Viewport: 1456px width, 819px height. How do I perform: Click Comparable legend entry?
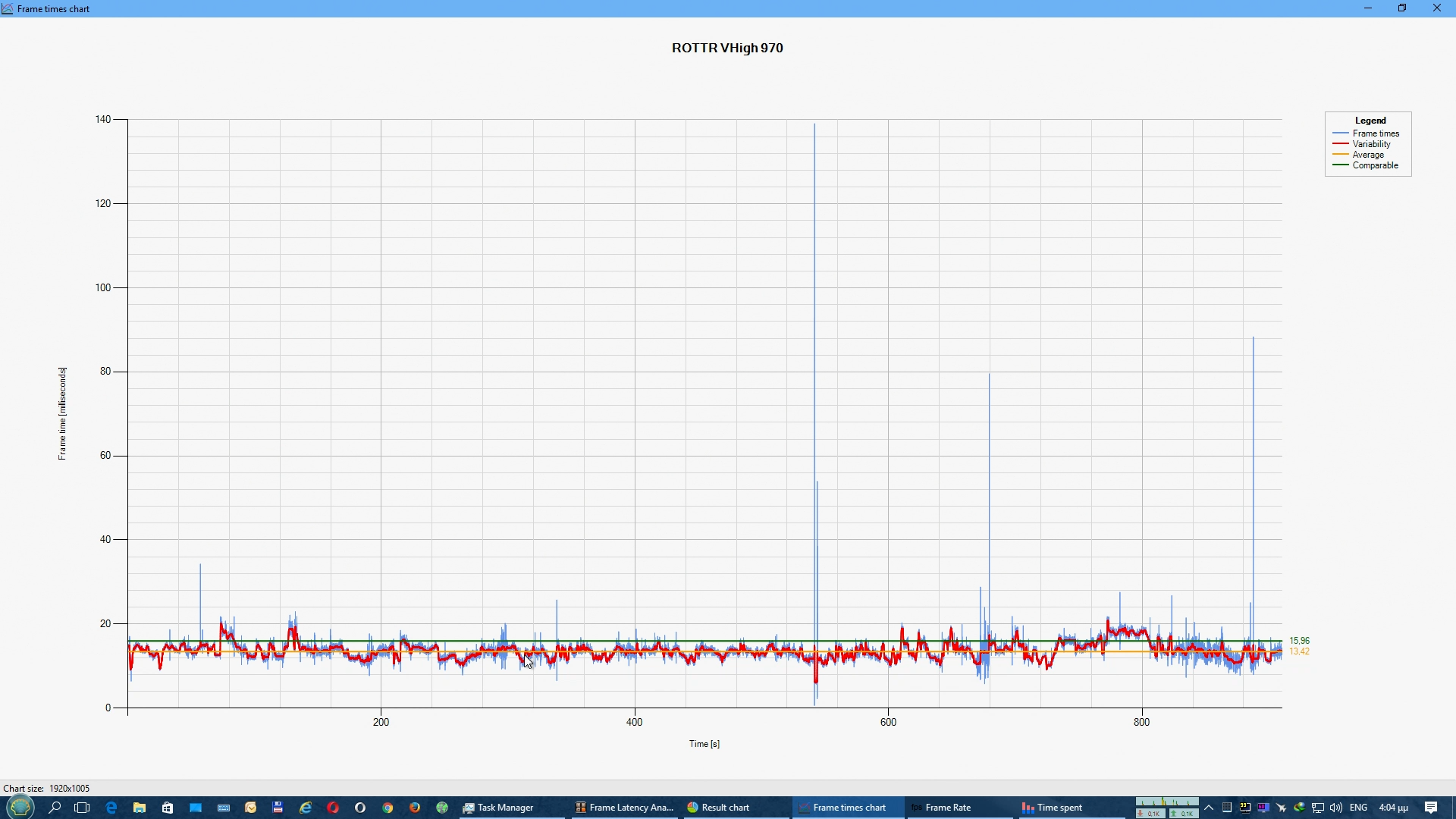pos(1366,165)
